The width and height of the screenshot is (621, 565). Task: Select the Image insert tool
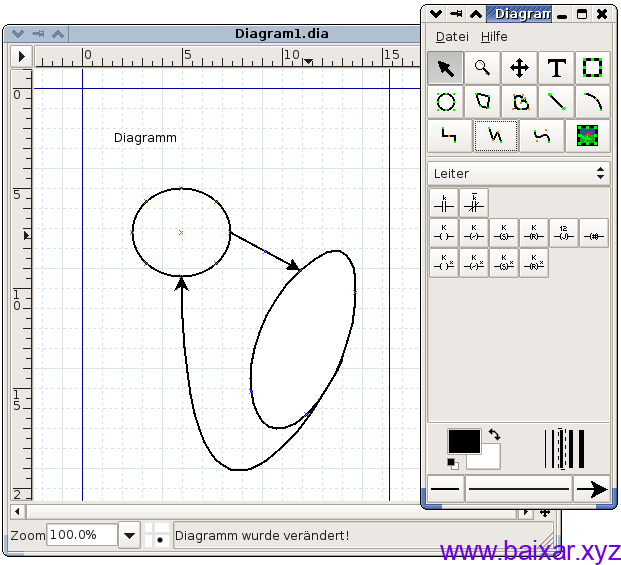(592, 136)
